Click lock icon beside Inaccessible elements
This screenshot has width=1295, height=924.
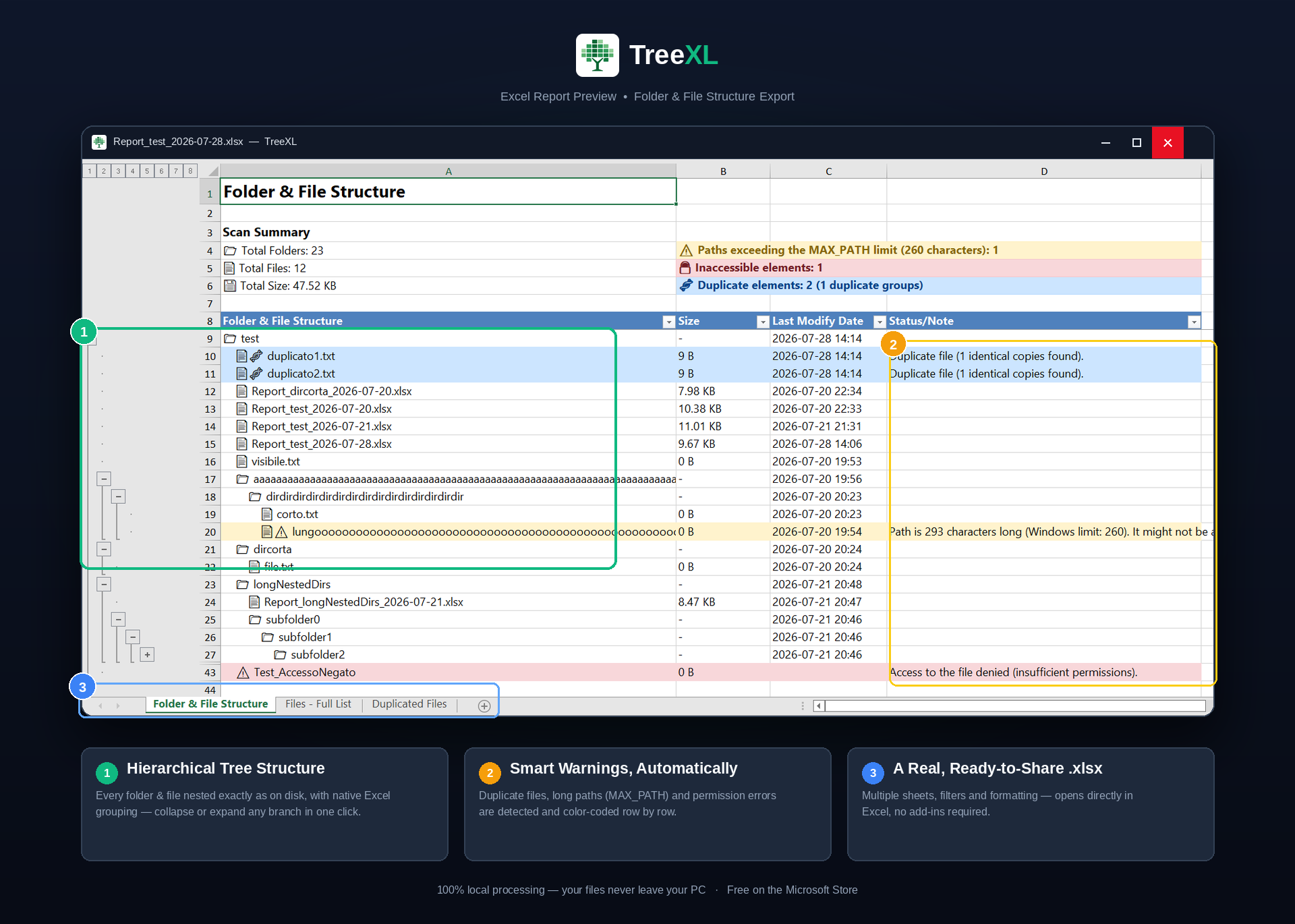tap(685, 268)
